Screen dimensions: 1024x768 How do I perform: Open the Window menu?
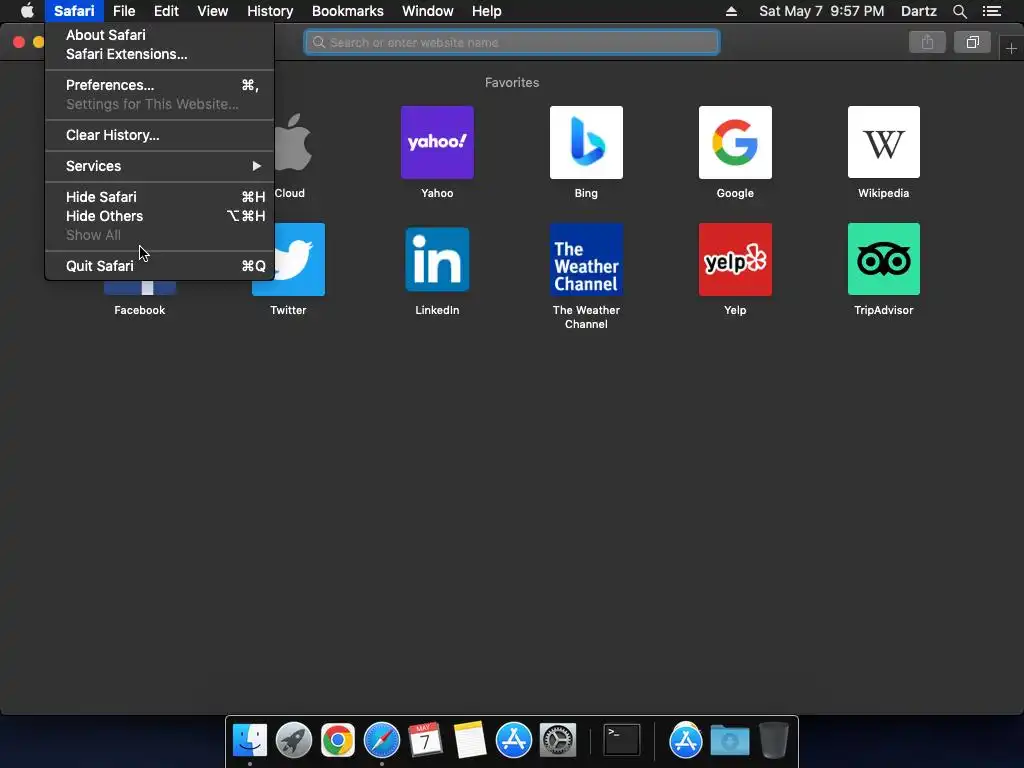coord(427,11)
